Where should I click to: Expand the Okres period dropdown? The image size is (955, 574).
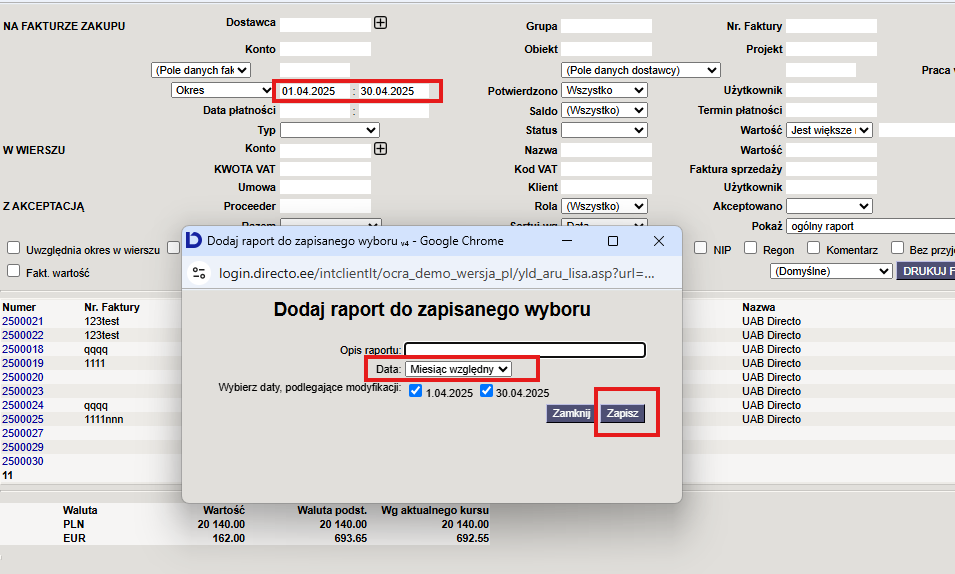coord(222,90)
